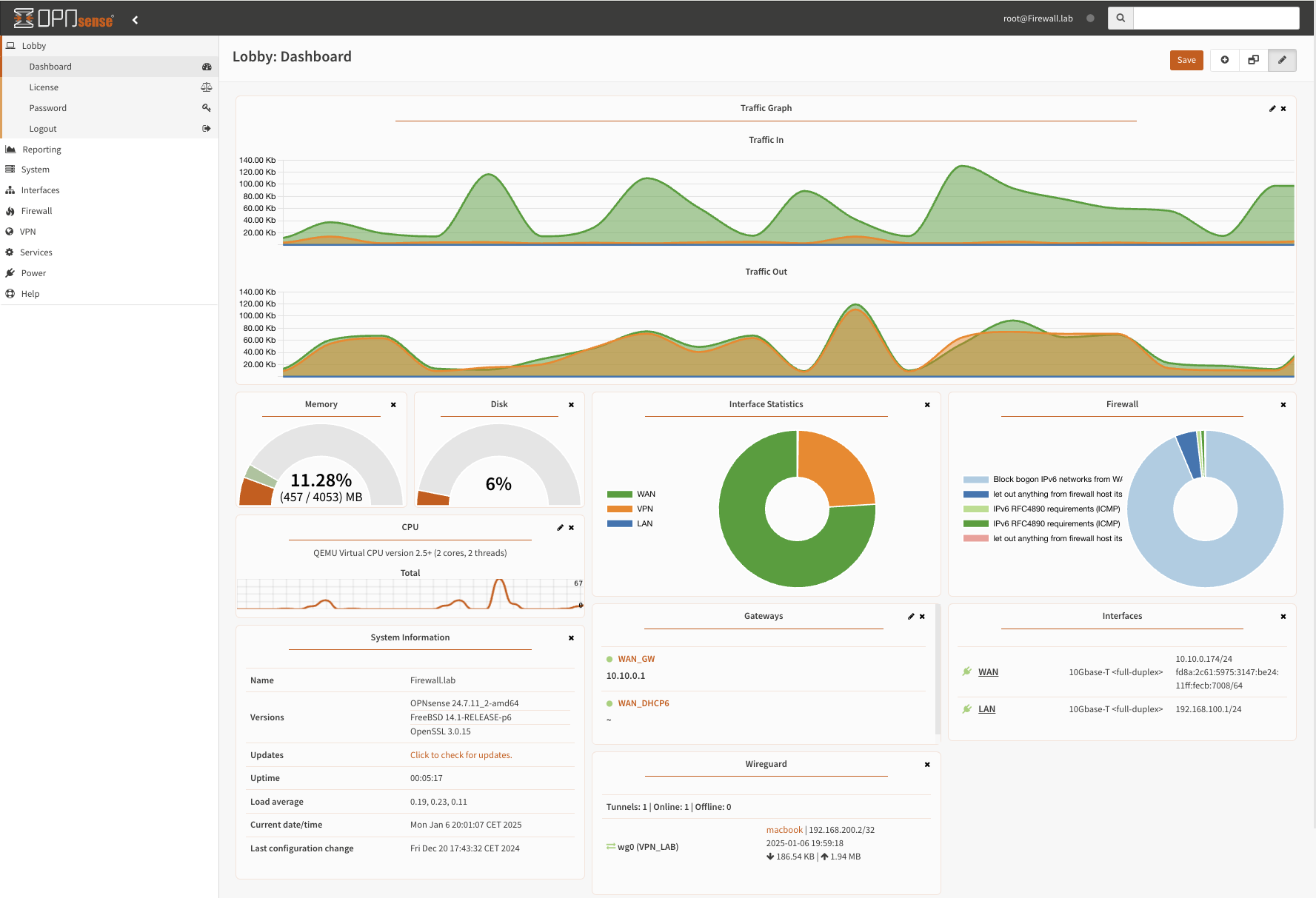This screenshot has width=1316, height=898.
Task: Collapse the sidebar with the chevron arrow
Action: 135,20
